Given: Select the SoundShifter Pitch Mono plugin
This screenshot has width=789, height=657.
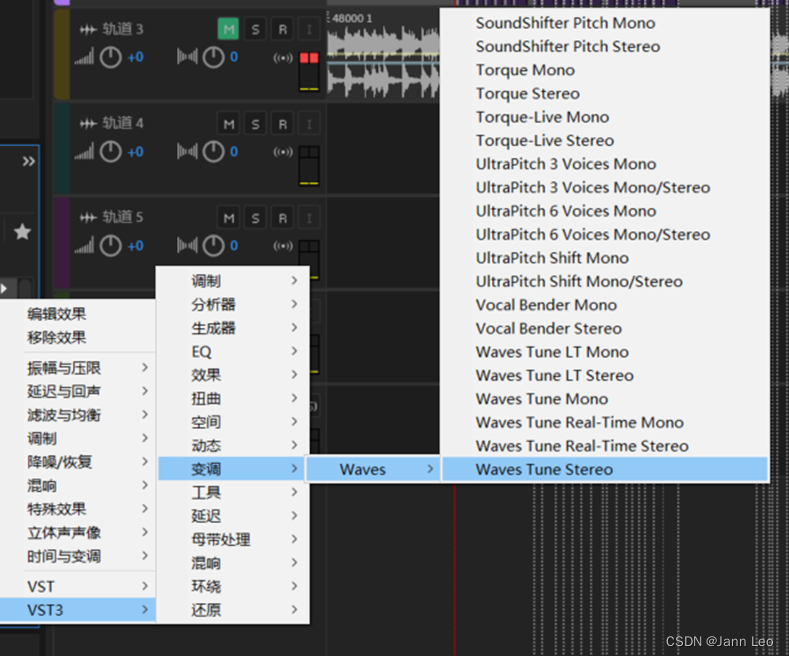Looking at the screenshot, I should pyautogui.click(x=605, y=23).
